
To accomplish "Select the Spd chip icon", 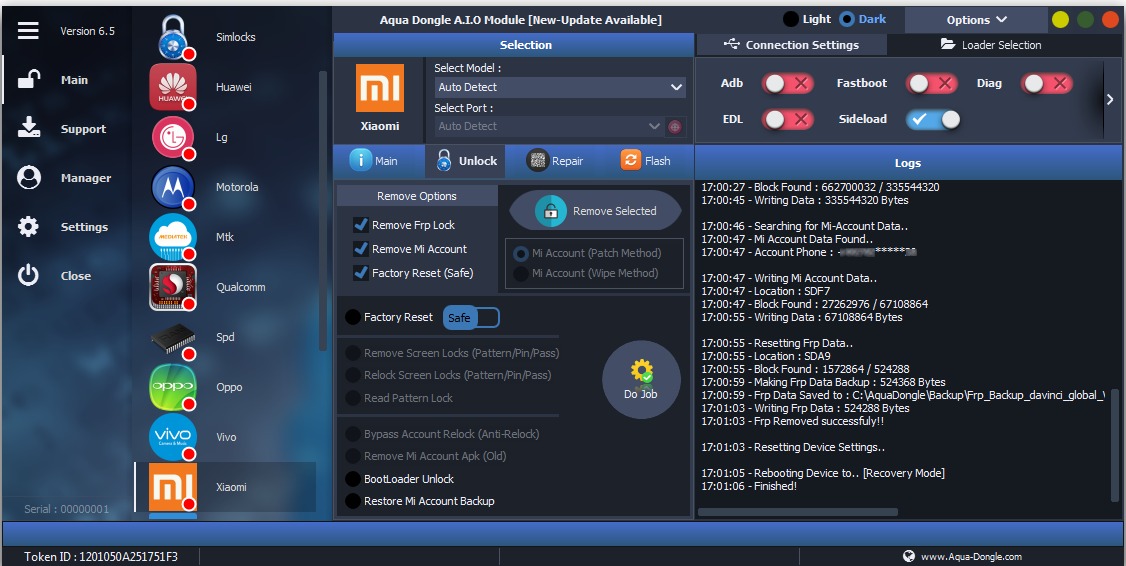I will click(173, 337).
